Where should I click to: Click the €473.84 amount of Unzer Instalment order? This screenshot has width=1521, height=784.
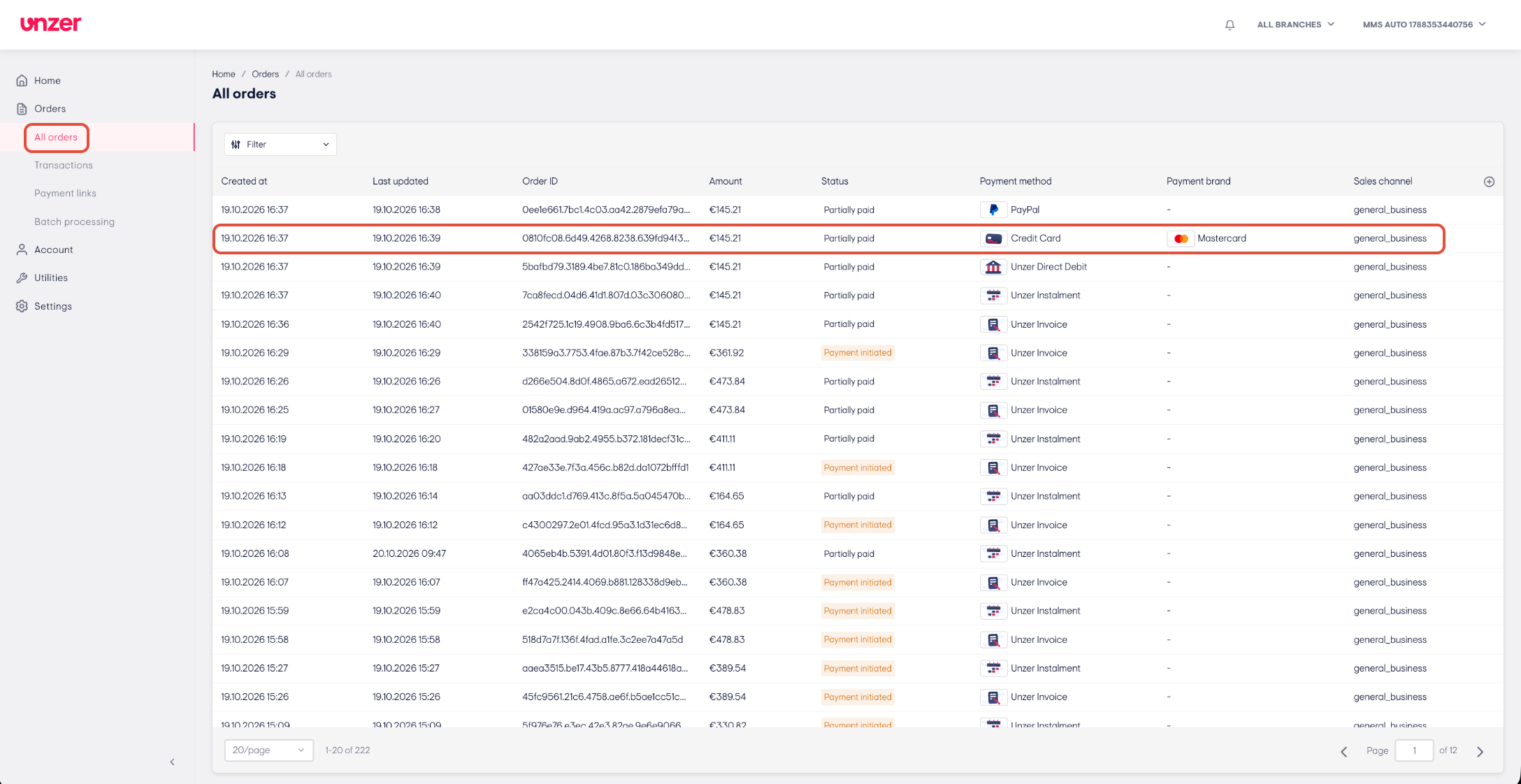[727, 382]
